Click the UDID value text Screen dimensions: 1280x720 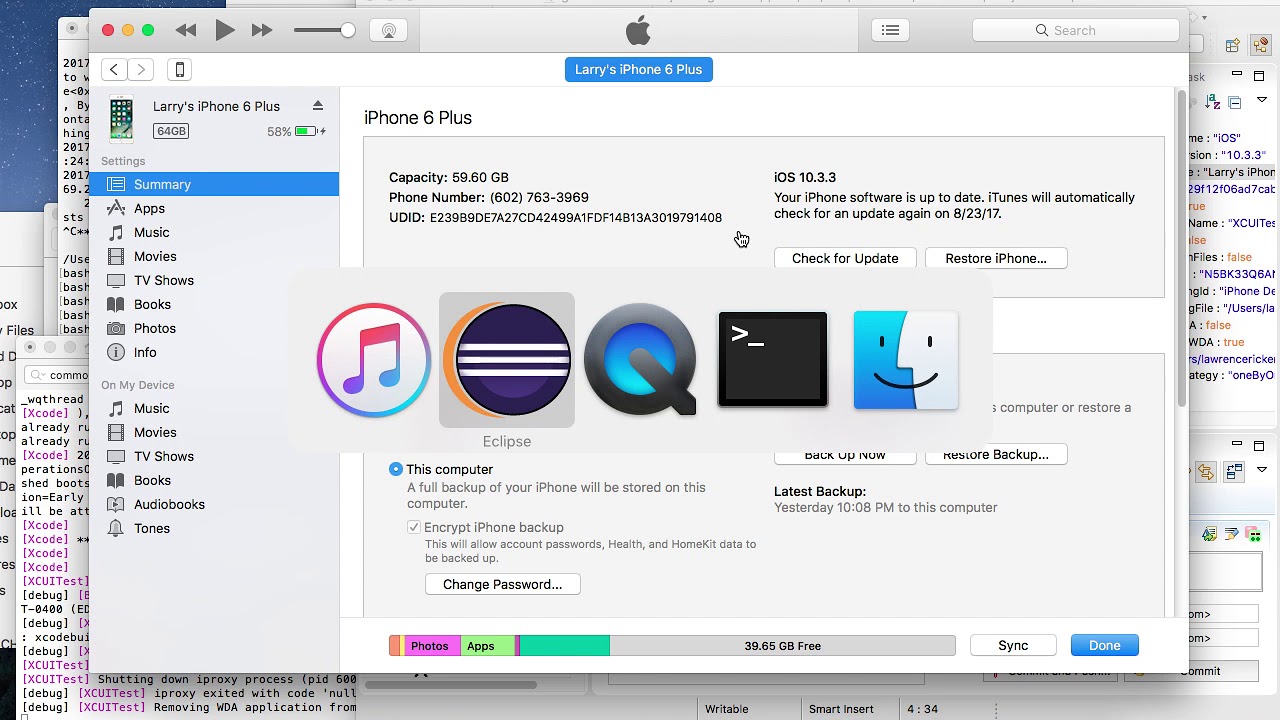click(576, 217)
